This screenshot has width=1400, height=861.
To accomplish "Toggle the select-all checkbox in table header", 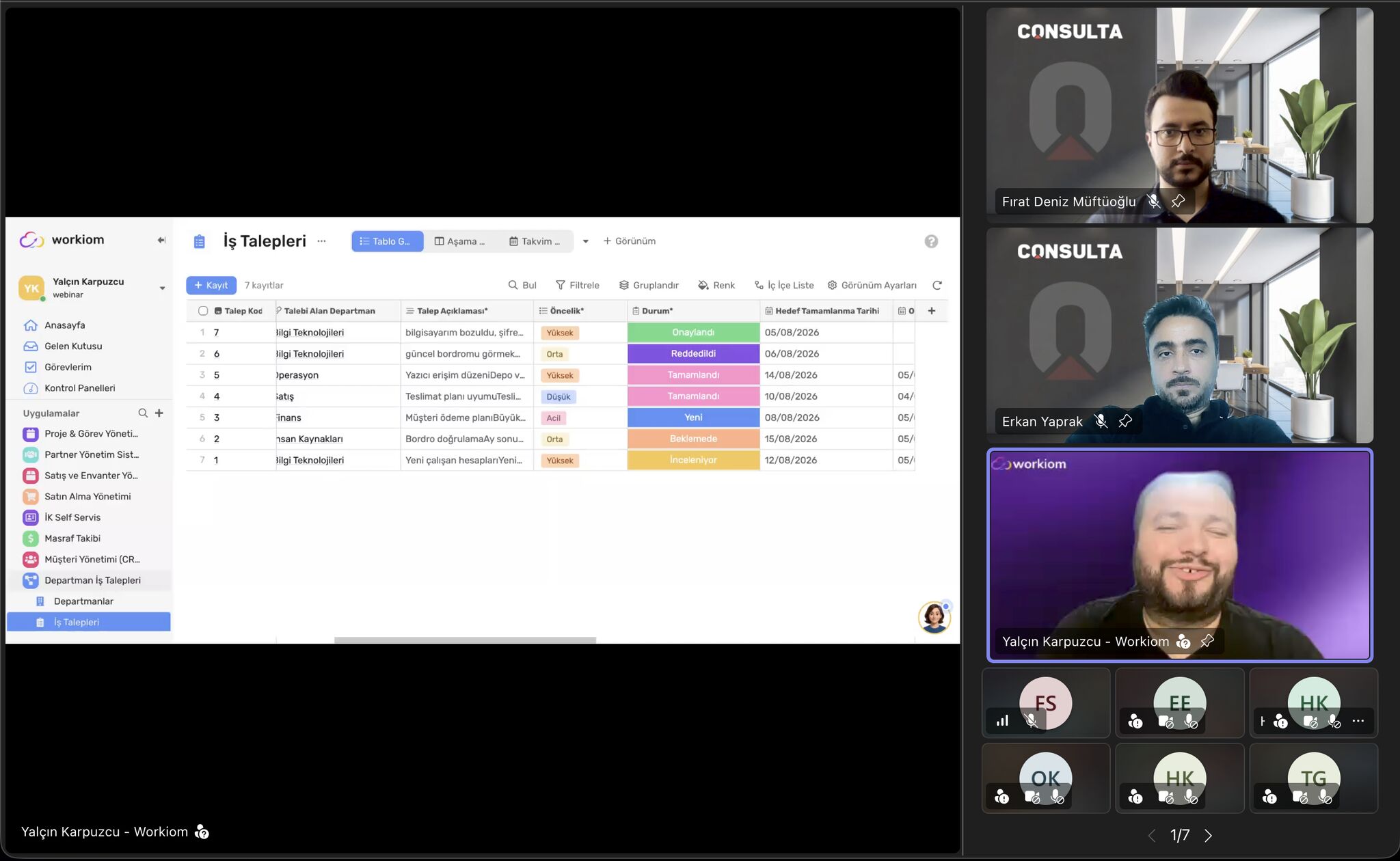I will pyautogui.click(x=203, y=311).
